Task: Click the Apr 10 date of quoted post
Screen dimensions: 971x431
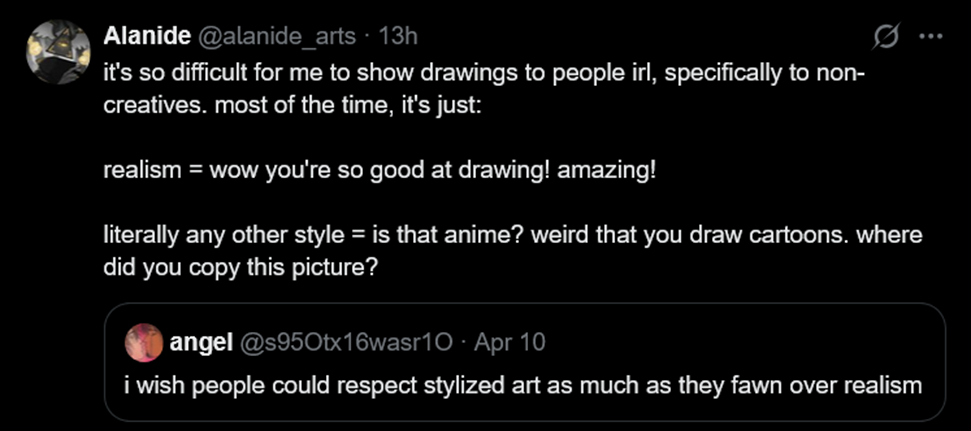Action: click(510, 343)
